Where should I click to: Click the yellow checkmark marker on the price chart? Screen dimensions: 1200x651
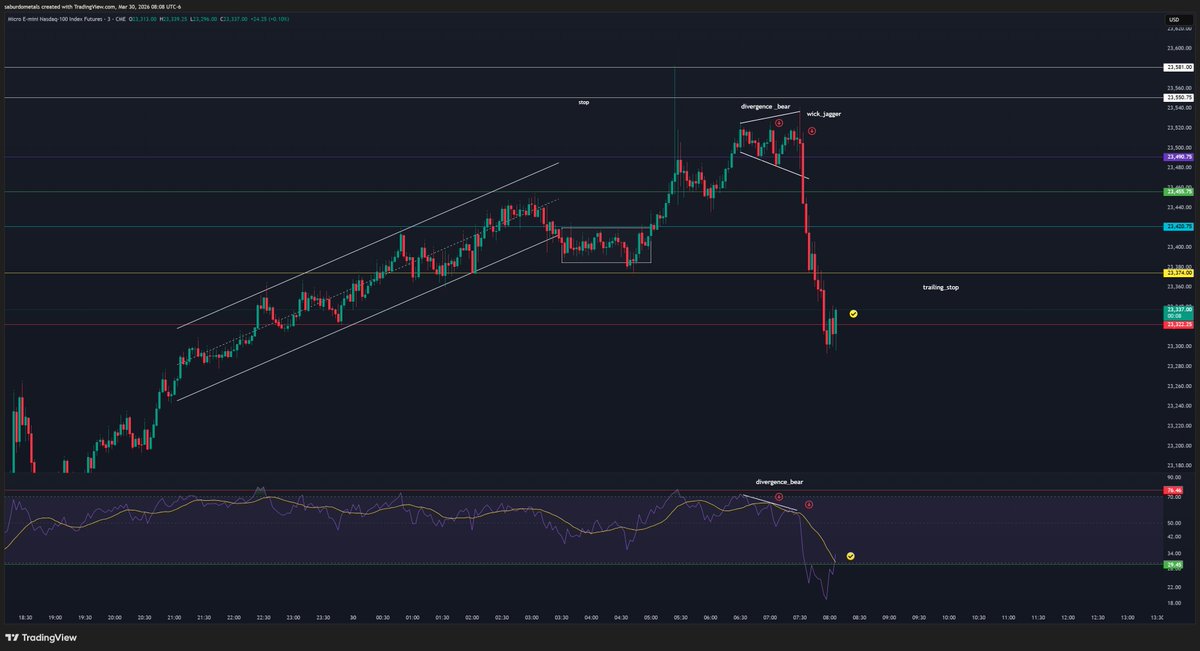point(854,314)
